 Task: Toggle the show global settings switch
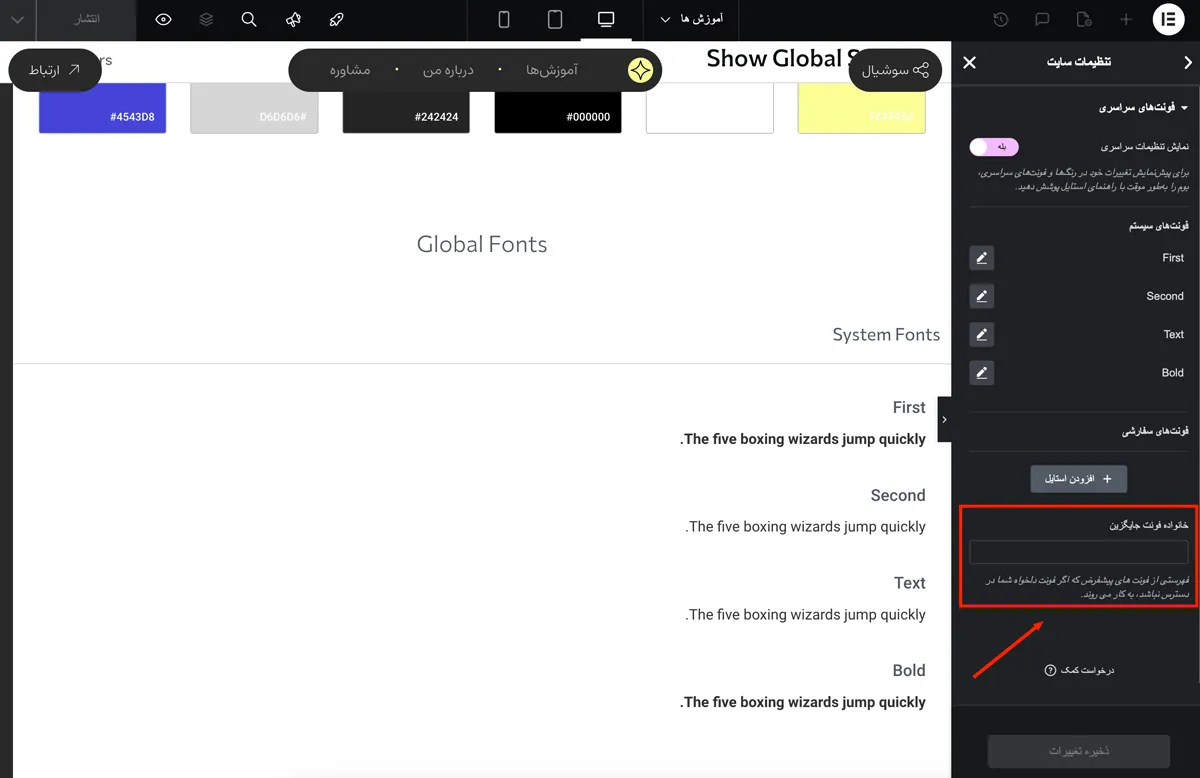pos(993,147)
